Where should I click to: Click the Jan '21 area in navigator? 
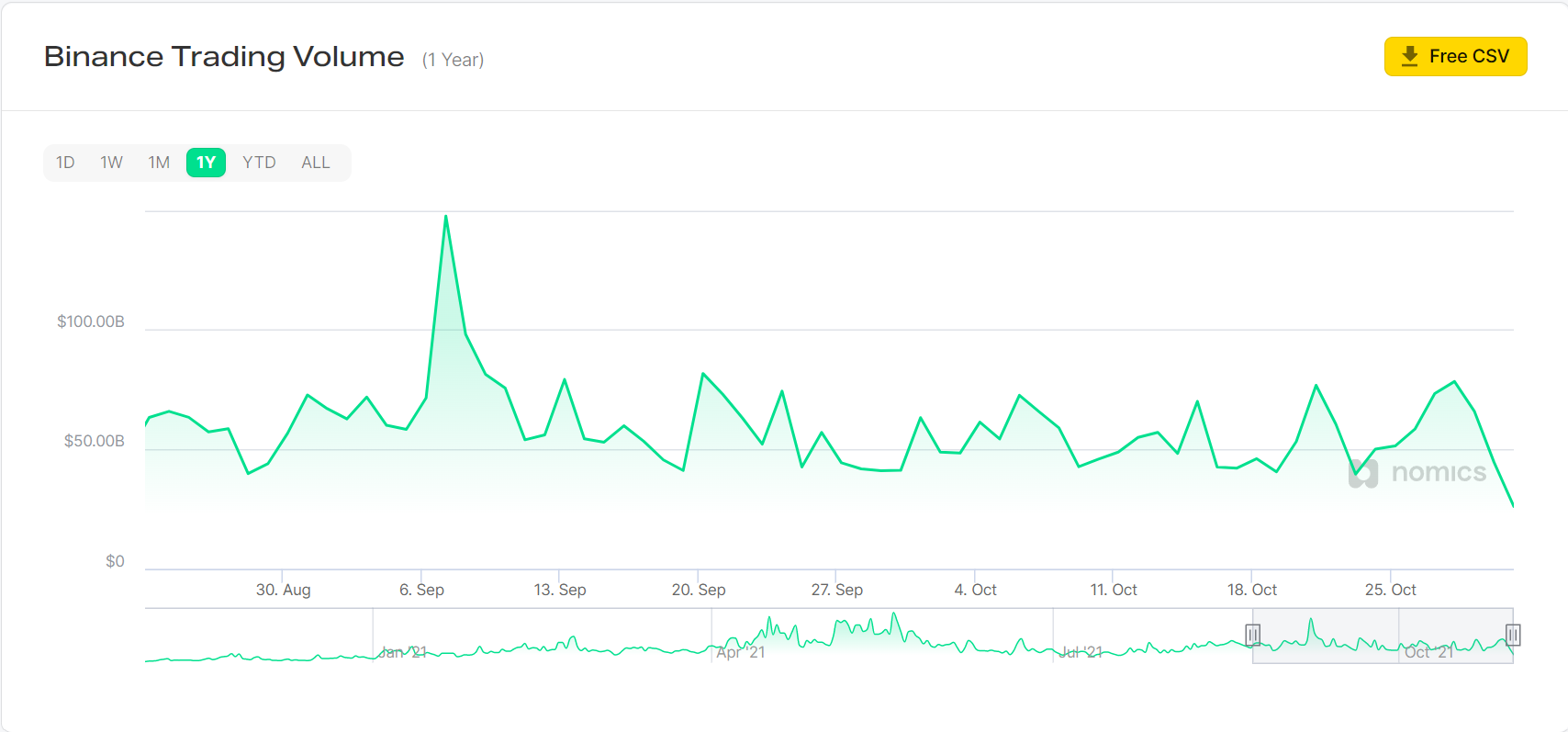point(402,652)
